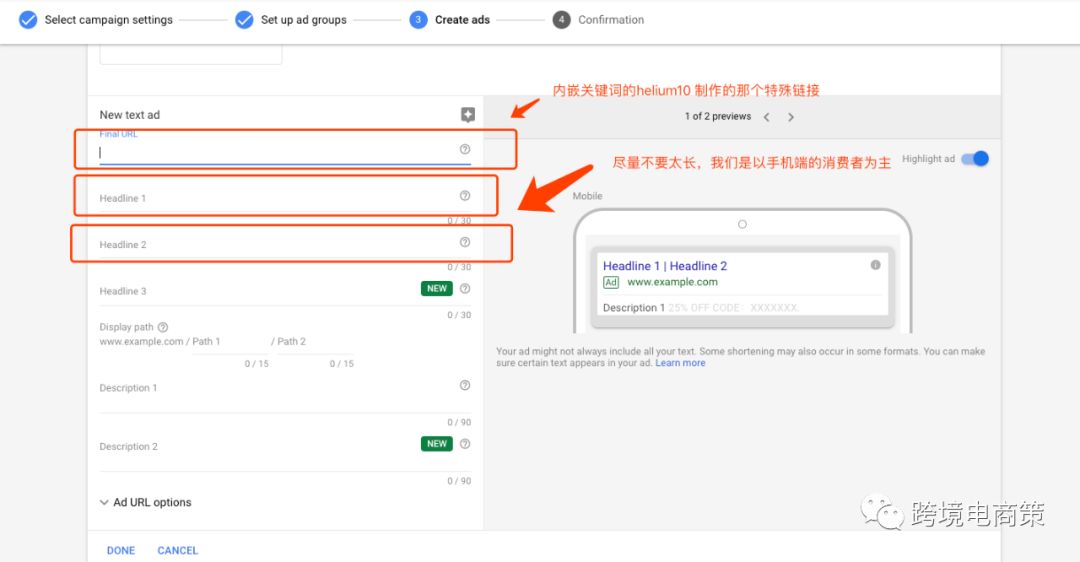Click the NEW badge beside Headline 3
Screen dimensions: 1080x562
(x=437, y=289)
